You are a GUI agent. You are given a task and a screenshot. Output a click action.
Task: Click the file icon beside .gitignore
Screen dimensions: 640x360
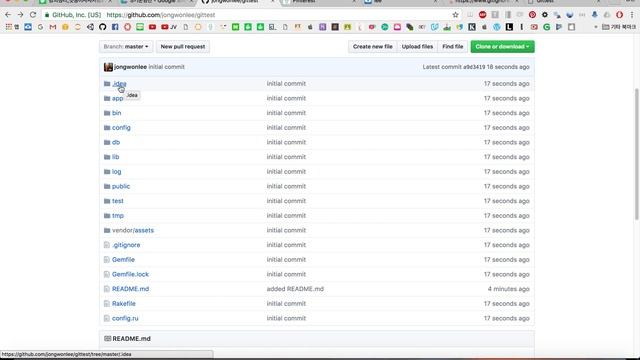tap(107, 245)
